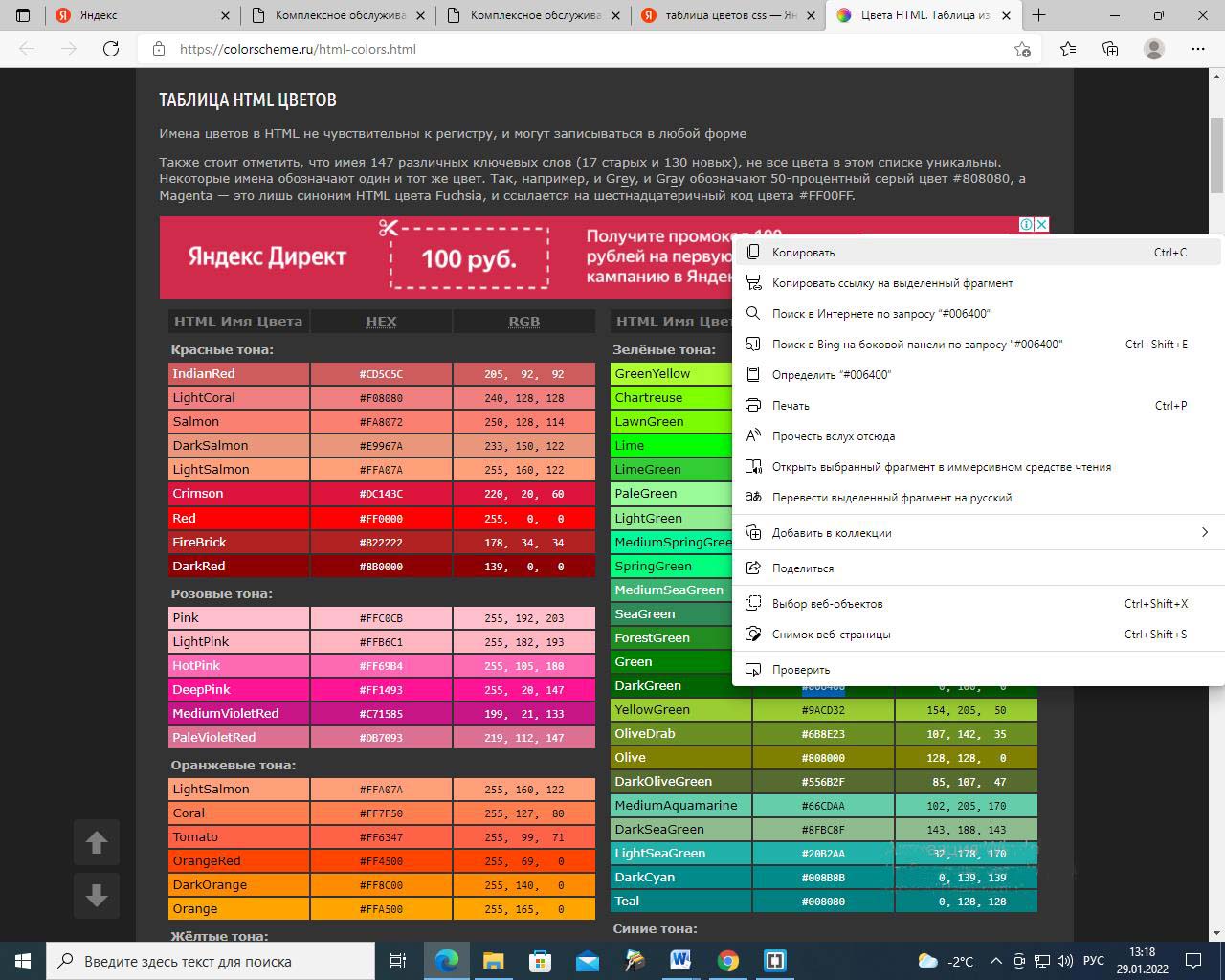Click the HEX column header link
Image resolution: width=1225 pixels, height=980 pixels.
pyautogui.click(x=381, y=322)
